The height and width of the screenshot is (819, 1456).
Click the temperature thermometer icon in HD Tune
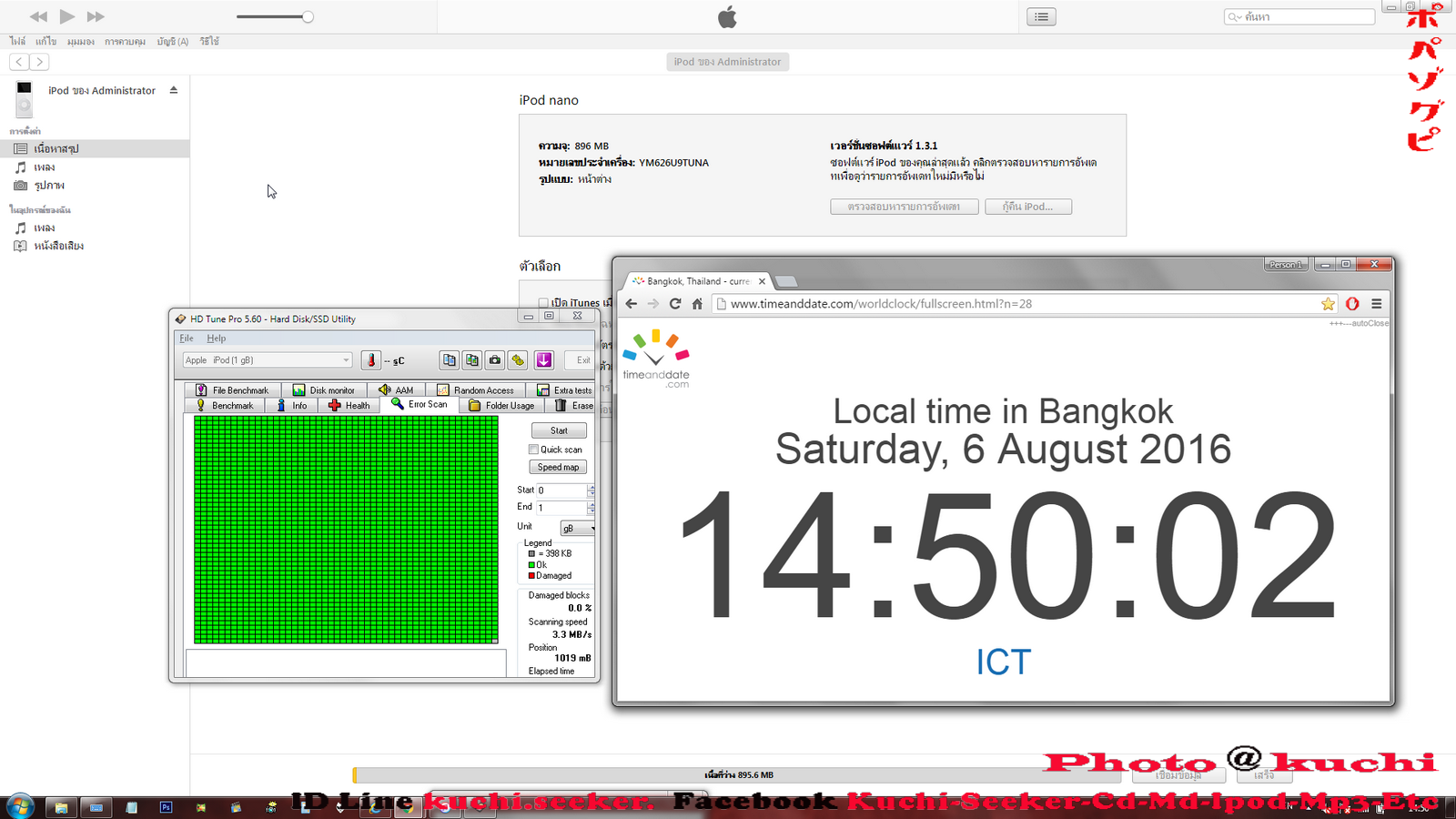pyautogui.click(x=370, y=360)
